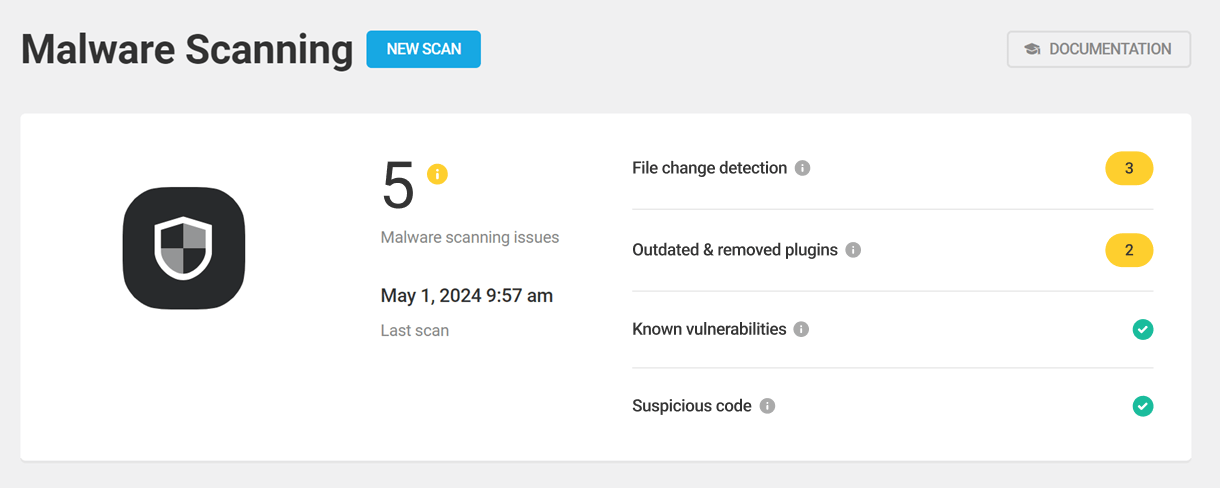Click the File change detection badge 3

[1129, 168]
